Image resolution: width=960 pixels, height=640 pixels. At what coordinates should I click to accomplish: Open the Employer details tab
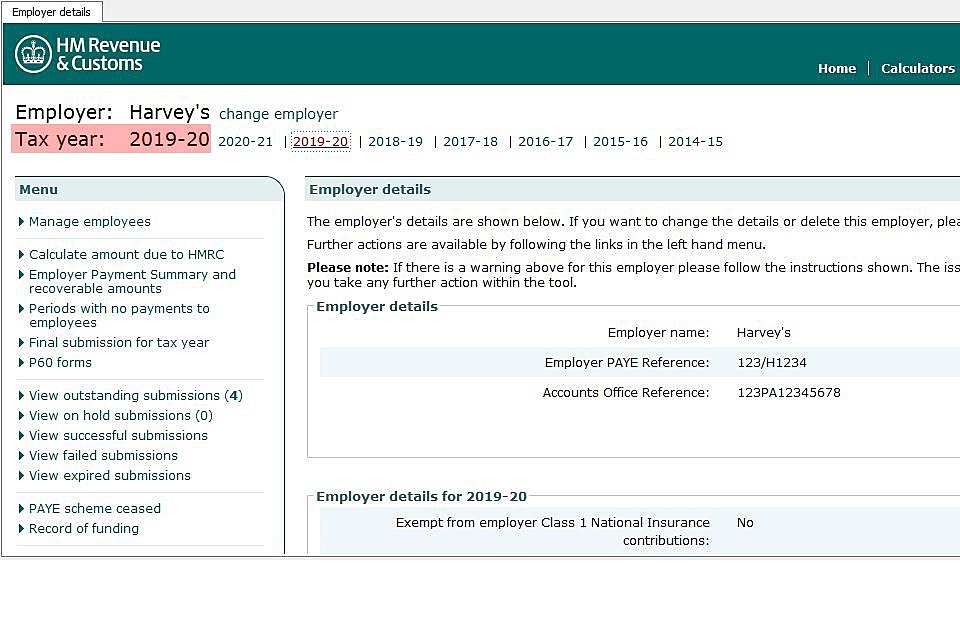point(51,12)
